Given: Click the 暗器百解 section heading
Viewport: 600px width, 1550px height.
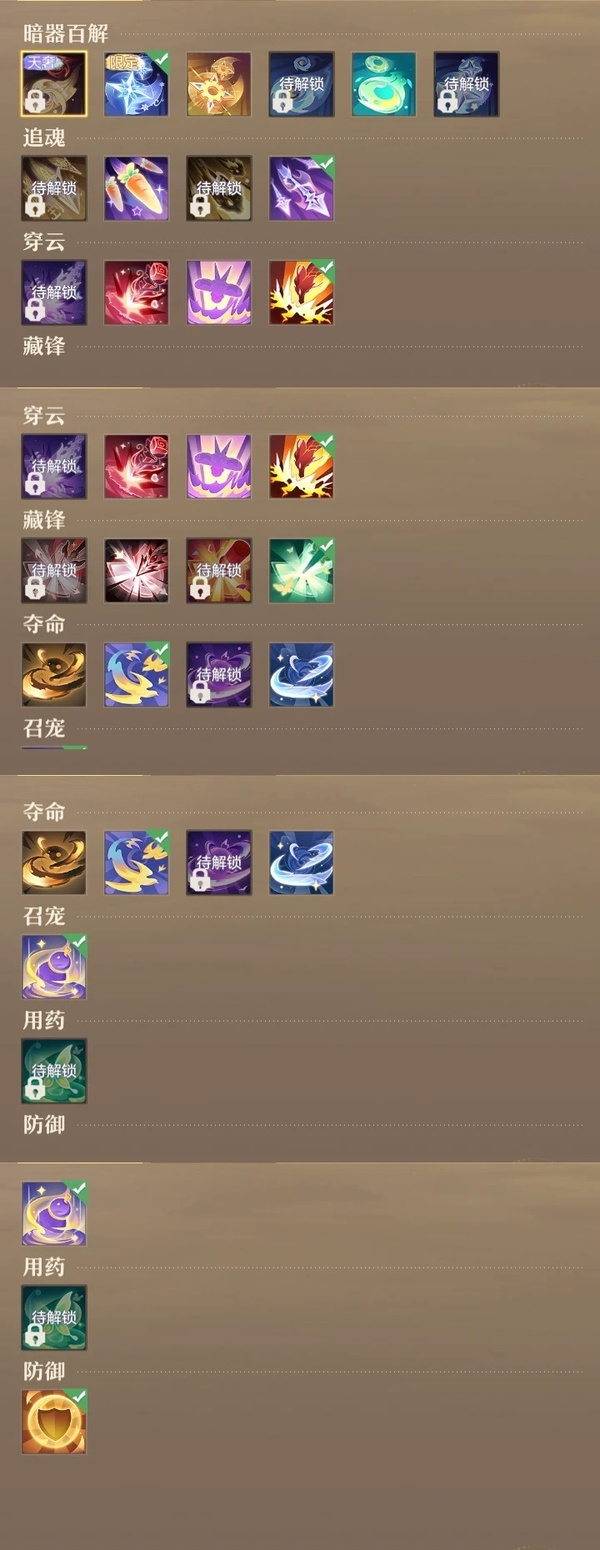Looking at the screenshot, I should coord(65,33).
